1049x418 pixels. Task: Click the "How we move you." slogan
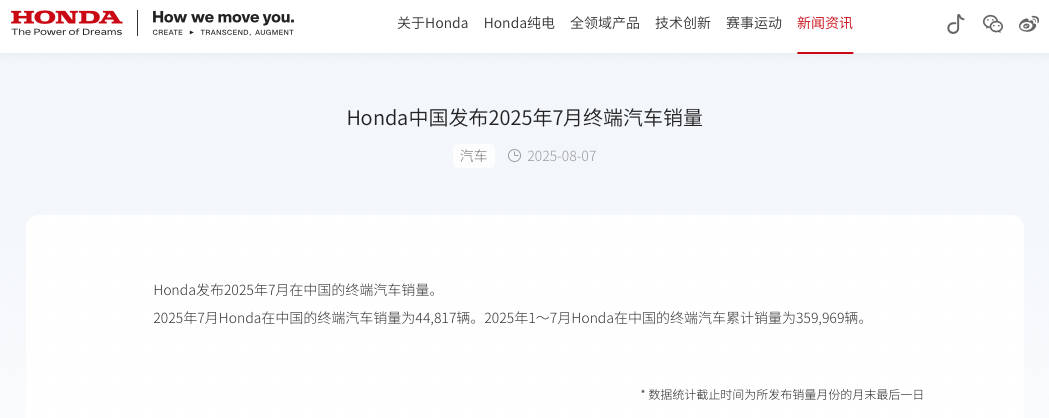[x=223, y=17]
